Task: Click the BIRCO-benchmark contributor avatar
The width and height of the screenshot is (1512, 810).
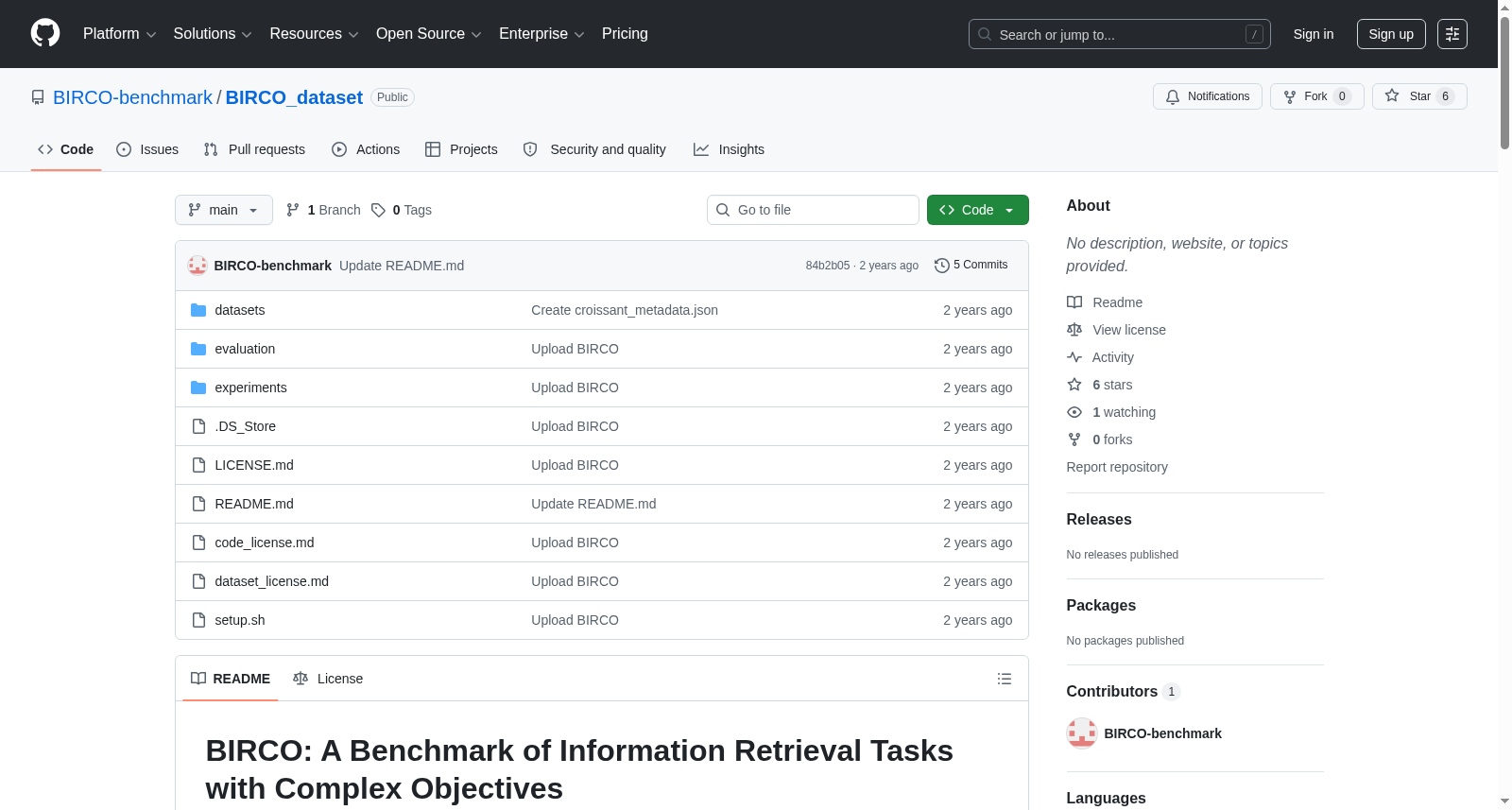Action: click(x=1081, y=733)
